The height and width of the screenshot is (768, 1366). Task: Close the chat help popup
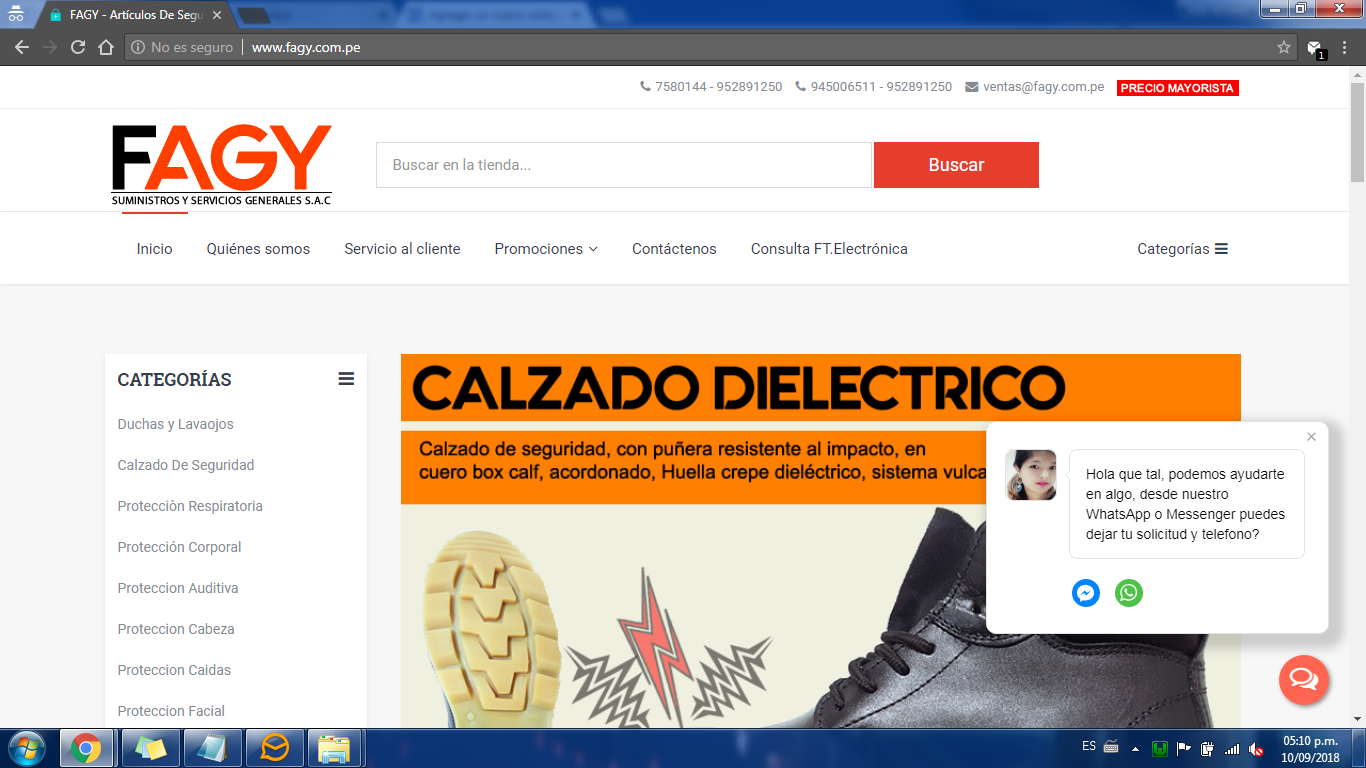coord(1311,437)
